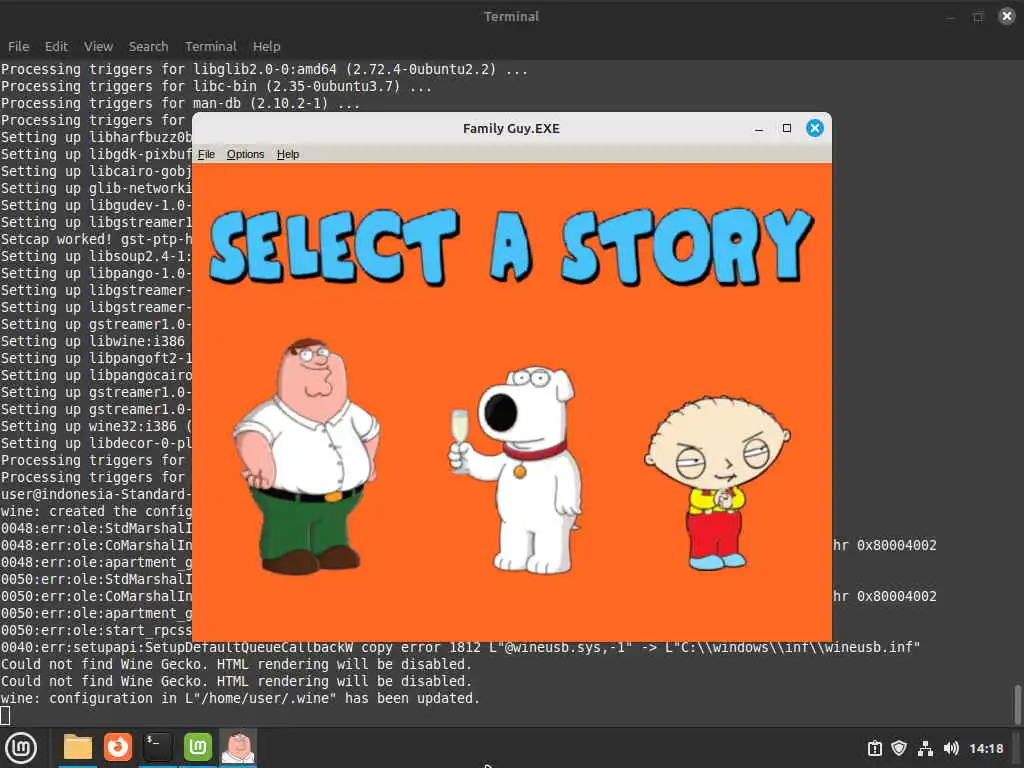Open the Linux Mint start menu
Screen dimensions: 1024x768
click(x=21, y=748)
